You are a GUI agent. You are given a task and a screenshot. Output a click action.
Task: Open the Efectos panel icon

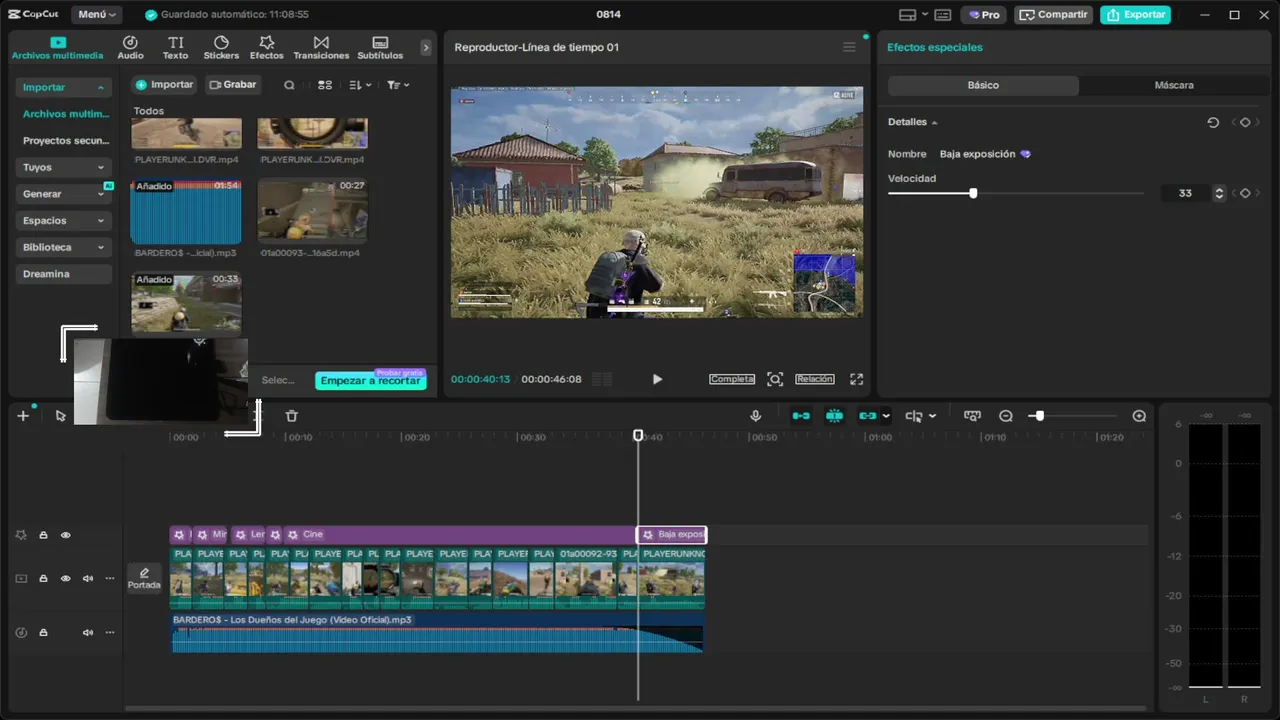[x=267, y=47]
